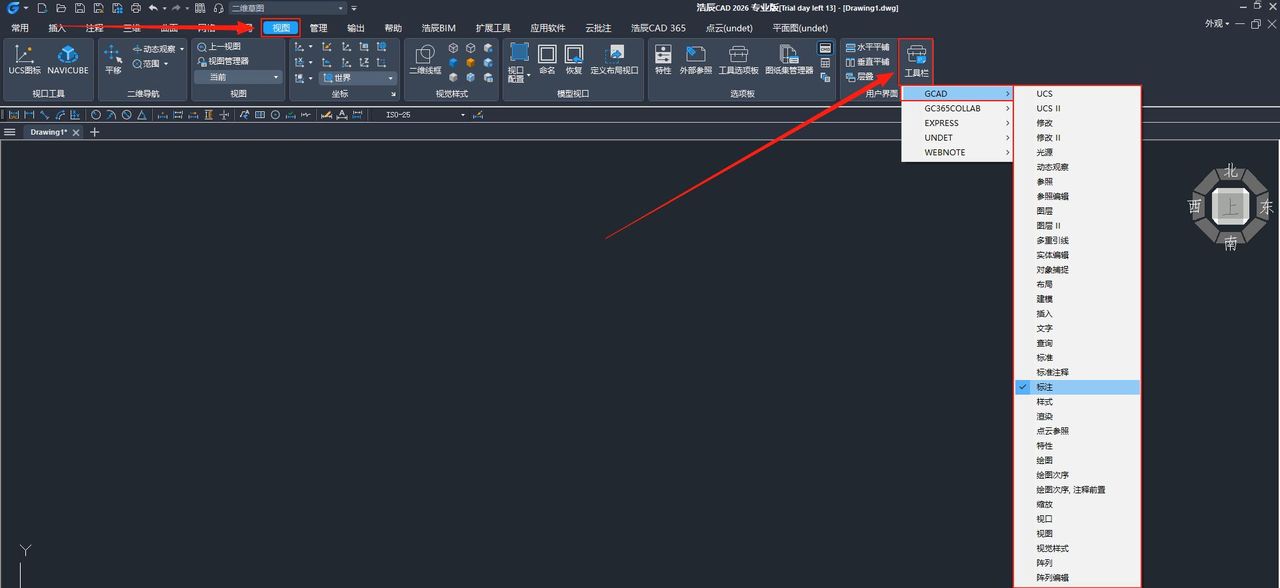Close the Drawing1* tab with its X
Screen dimensions: 1280x588
pyautogui.click(x=76, y=132)
